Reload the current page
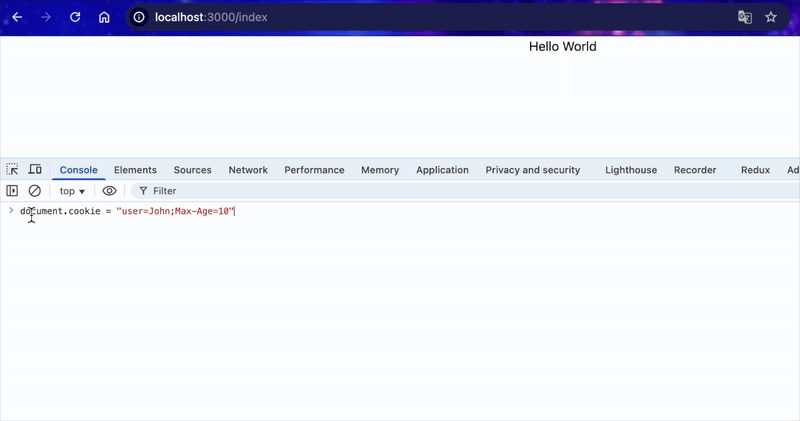The width and height of the screenshot is (800, 421). pyautogui.click(x=75, y=17)
